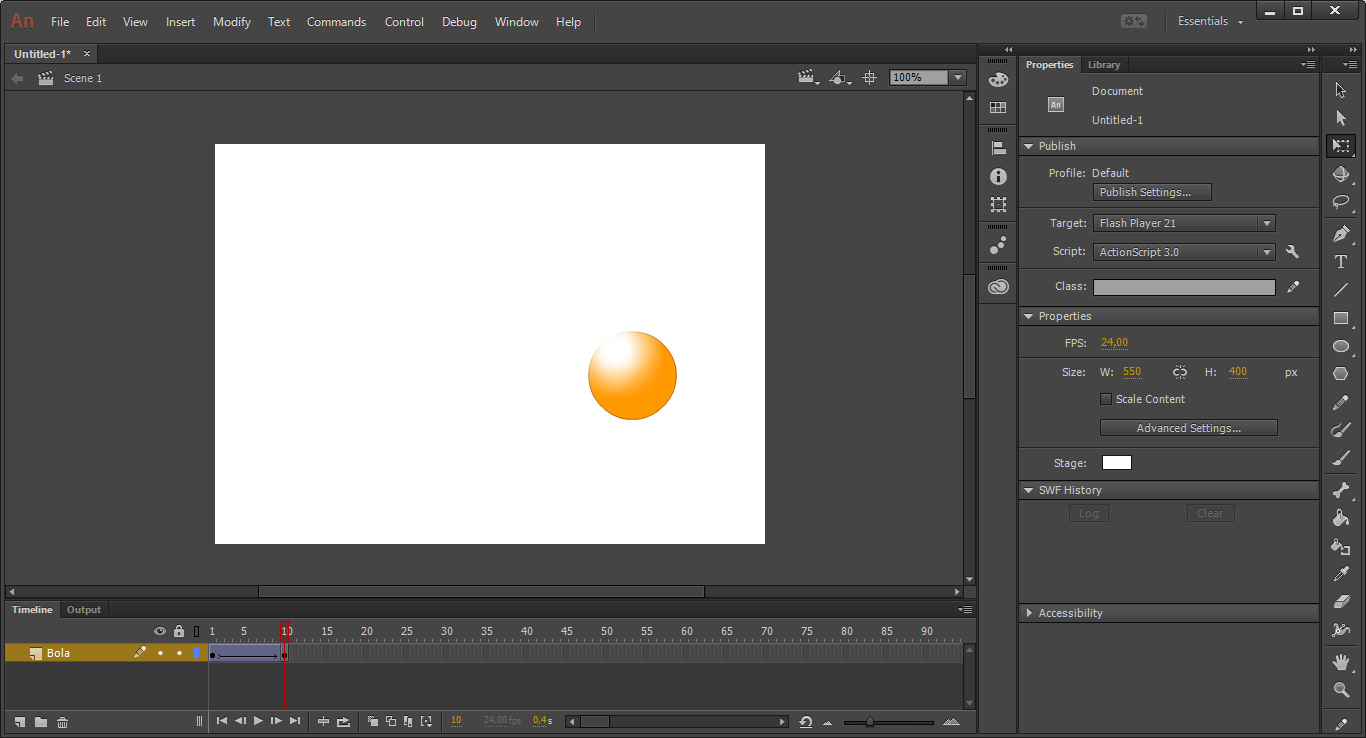
Task: Choose the Lasso tool
Action: click(1341, 202)
